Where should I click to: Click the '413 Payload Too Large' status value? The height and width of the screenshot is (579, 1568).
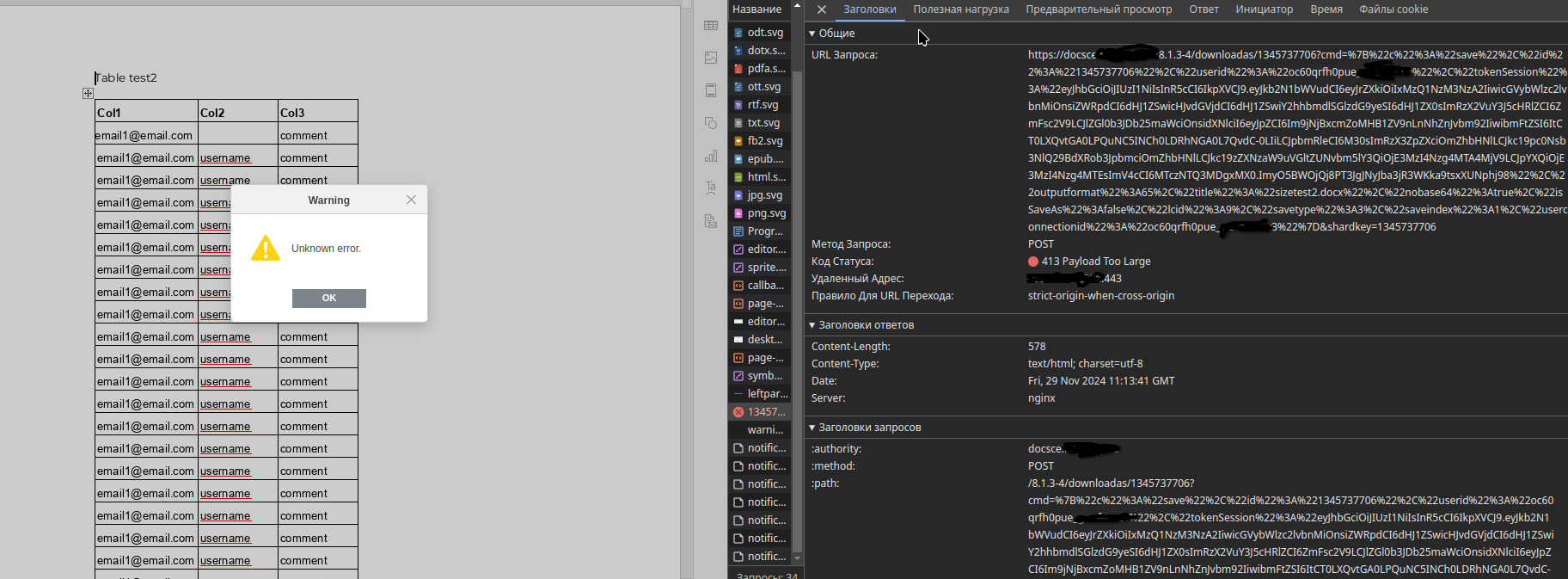(1096, 262)
